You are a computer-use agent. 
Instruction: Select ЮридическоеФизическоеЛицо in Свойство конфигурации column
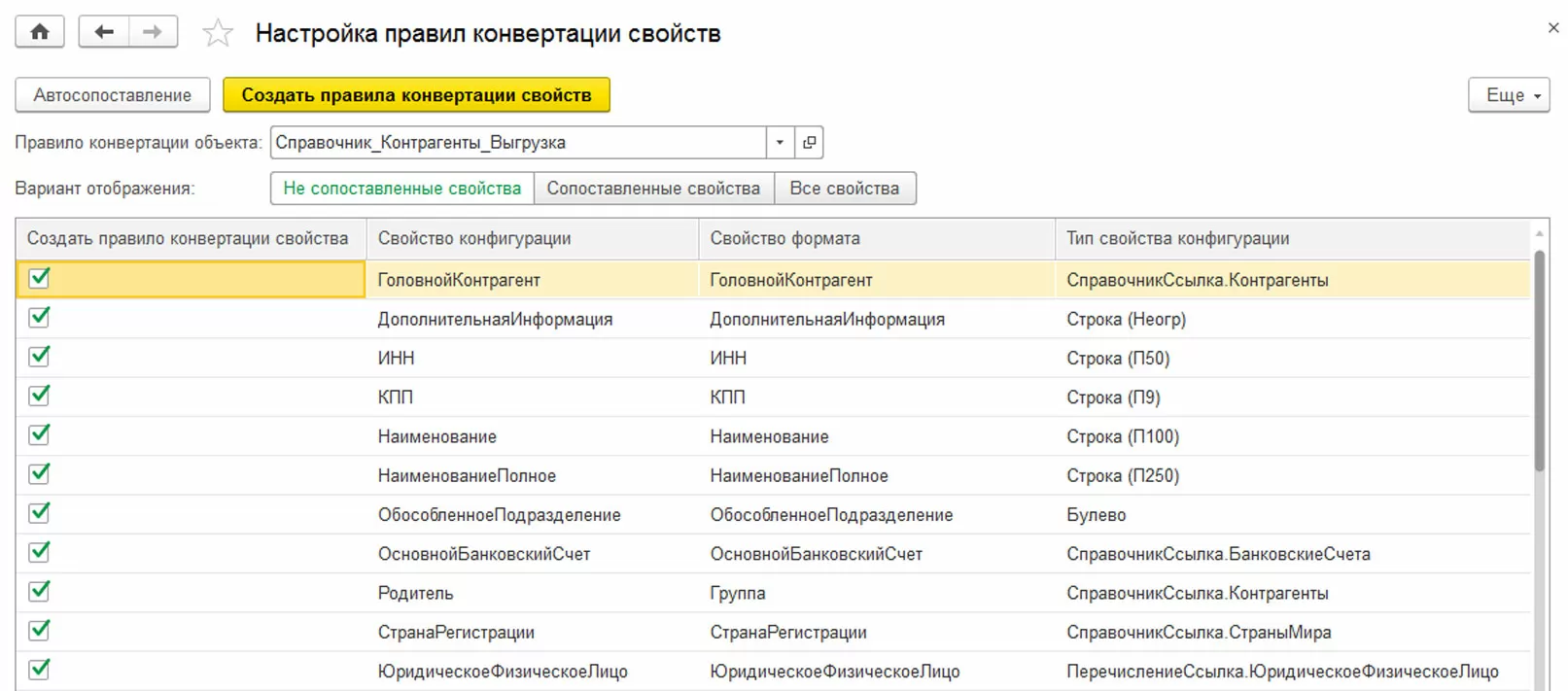[533, 672]
